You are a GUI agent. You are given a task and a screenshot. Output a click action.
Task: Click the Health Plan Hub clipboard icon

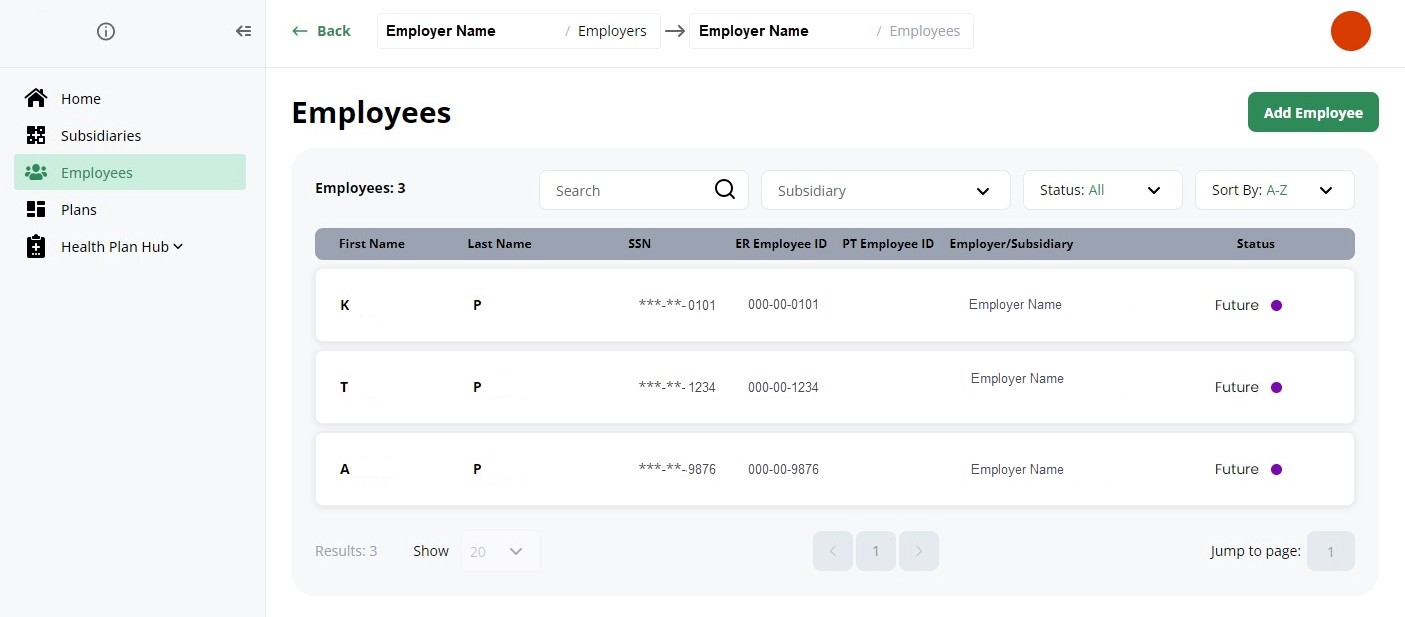click(36, 246)
